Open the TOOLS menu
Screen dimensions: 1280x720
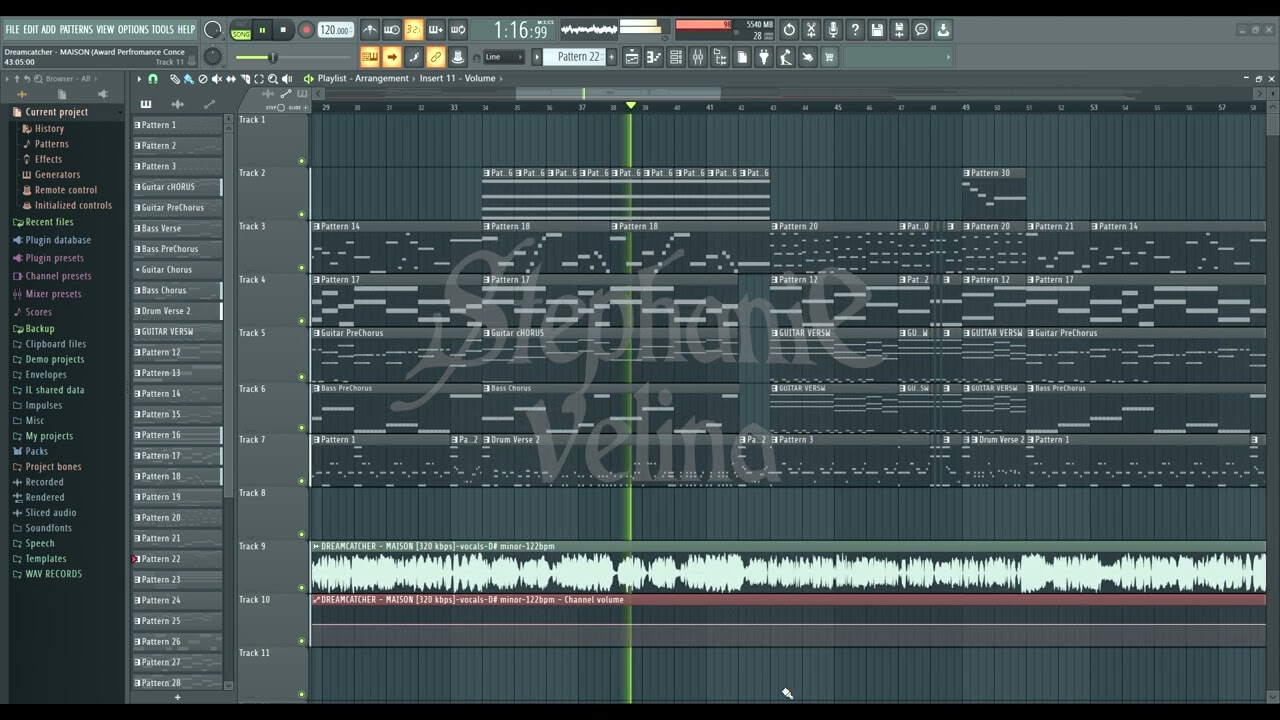pyautogui.click(x=162, y=30)
